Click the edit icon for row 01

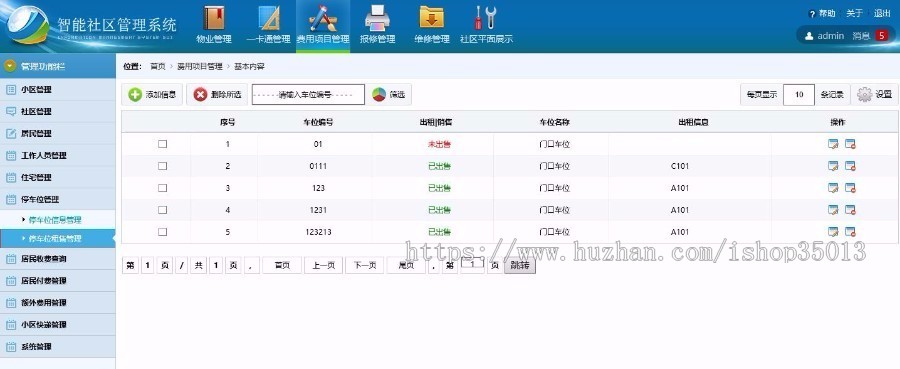click(x=833, y=144)
